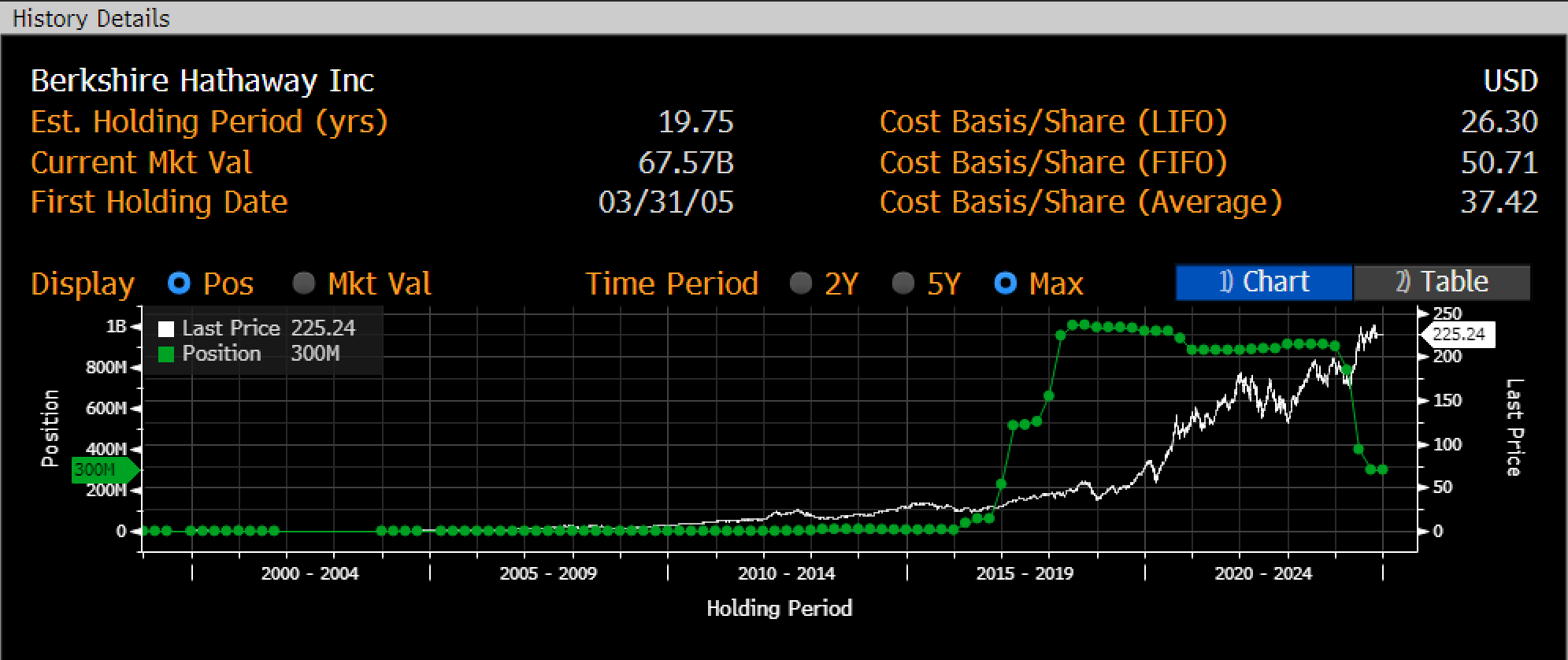Click the green 300M position axis marker
The height and width of the screenshot is (660, 1568).
point(106,470)
